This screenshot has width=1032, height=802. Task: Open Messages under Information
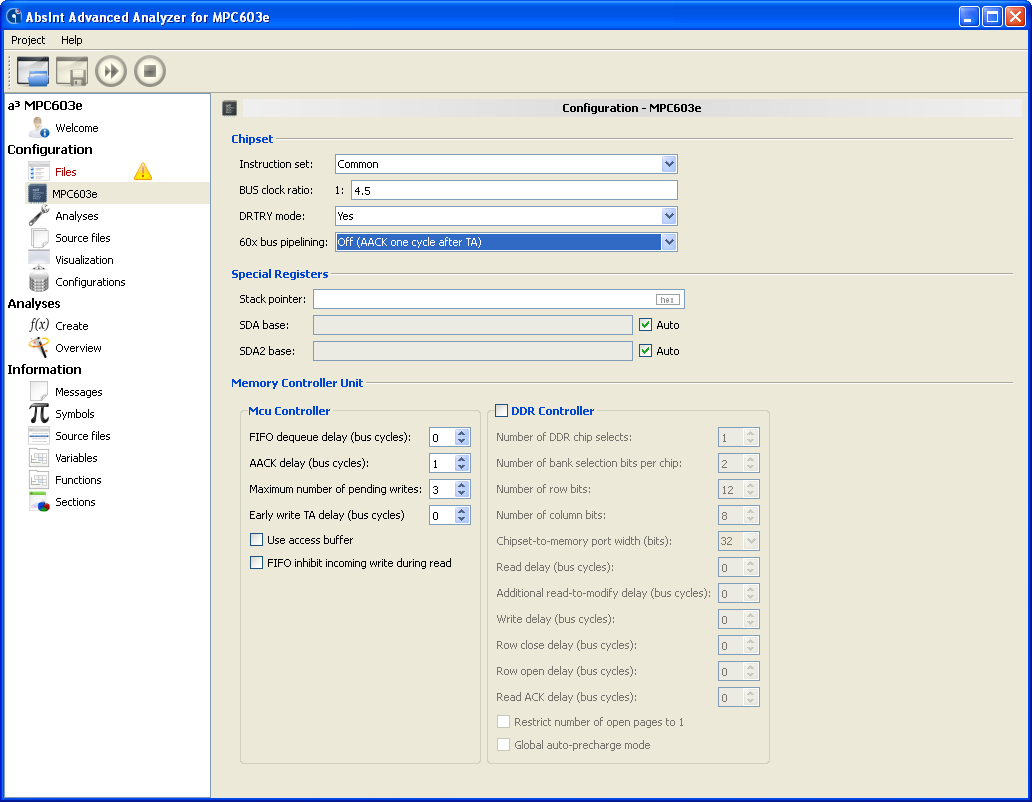click(x=79, y=392)
